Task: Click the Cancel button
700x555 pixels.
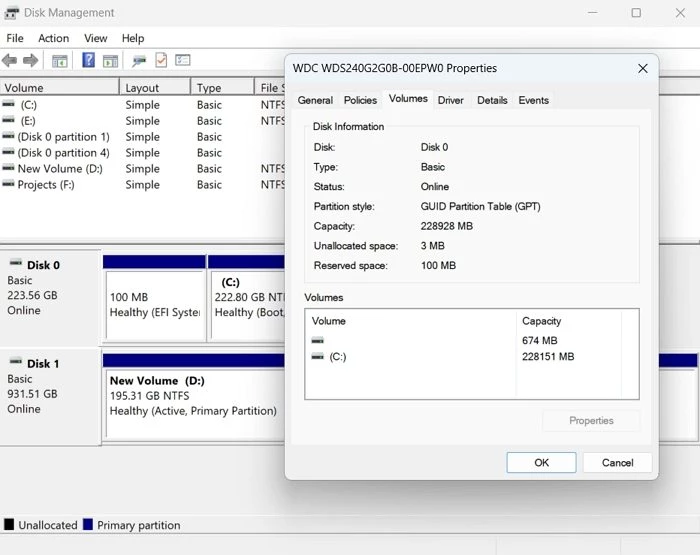Action: click(x=617, y=463)
